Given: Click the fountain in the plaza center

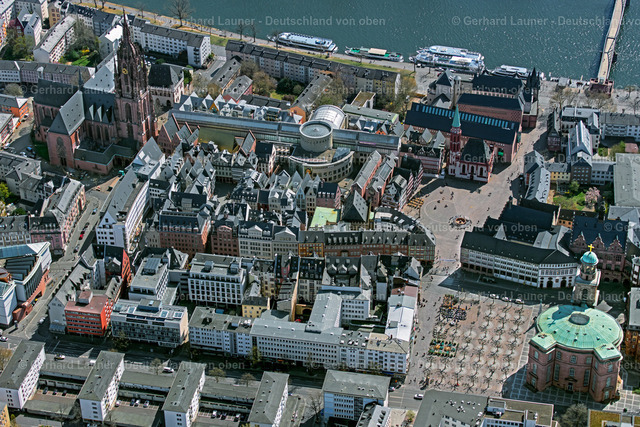Looking at the screenshot, I should coord(459,221).
